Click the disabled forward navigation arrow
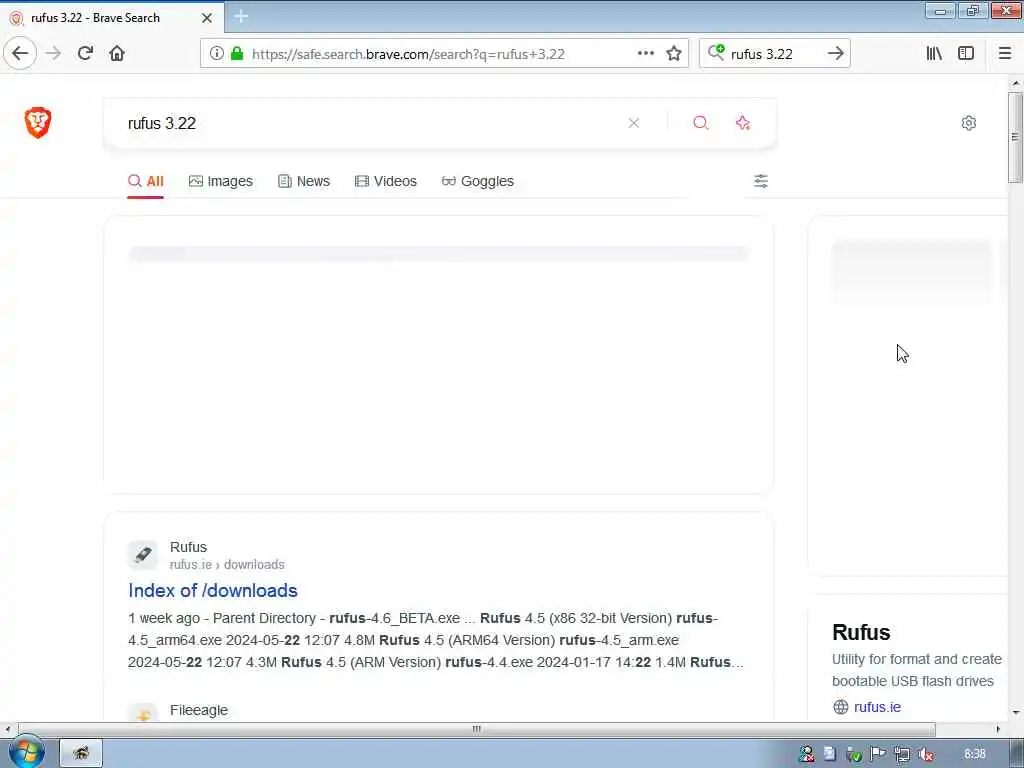The height and width of the screenshot is (768, 1024). coord(53,54)
